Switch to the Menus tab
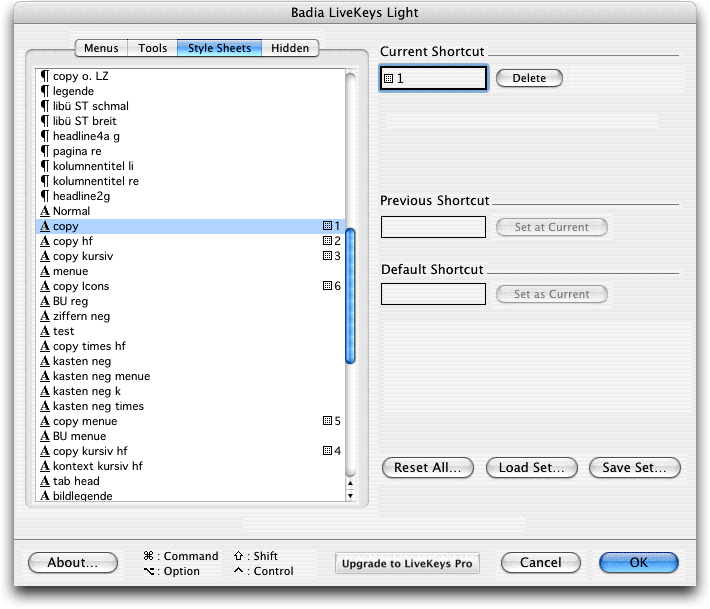The image size is (710, 609). (101, 48)
